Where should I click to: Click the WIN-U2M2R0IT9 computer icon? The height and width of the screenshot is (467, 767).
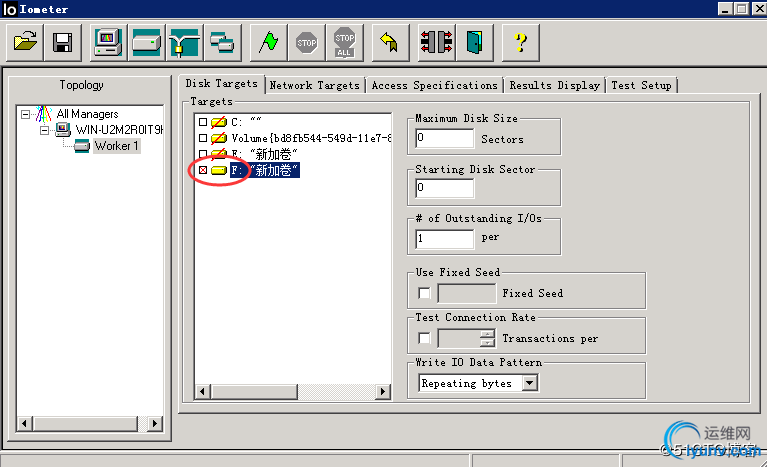[x=63, y=130]
